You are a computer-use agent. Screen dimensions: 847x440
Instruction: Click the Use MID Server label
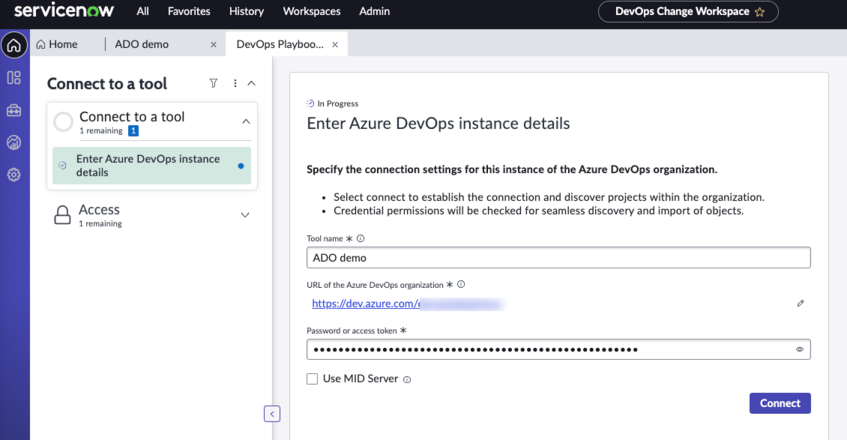pos(360,379)
